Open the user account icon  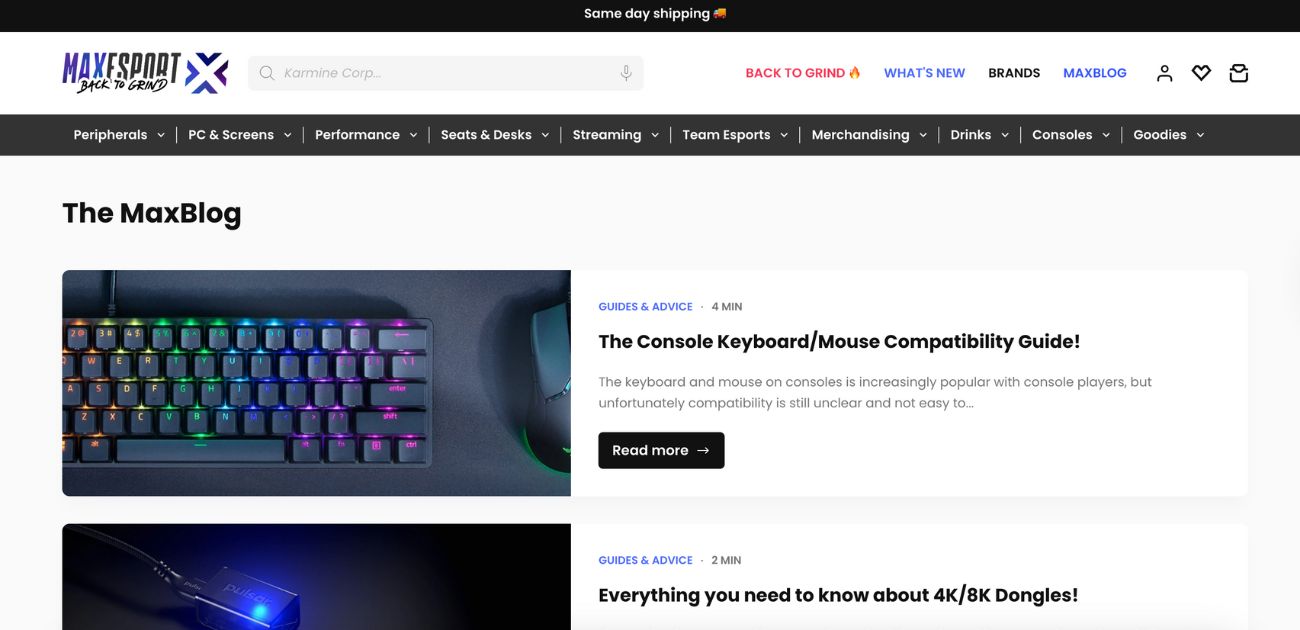tap(1164, 73)
